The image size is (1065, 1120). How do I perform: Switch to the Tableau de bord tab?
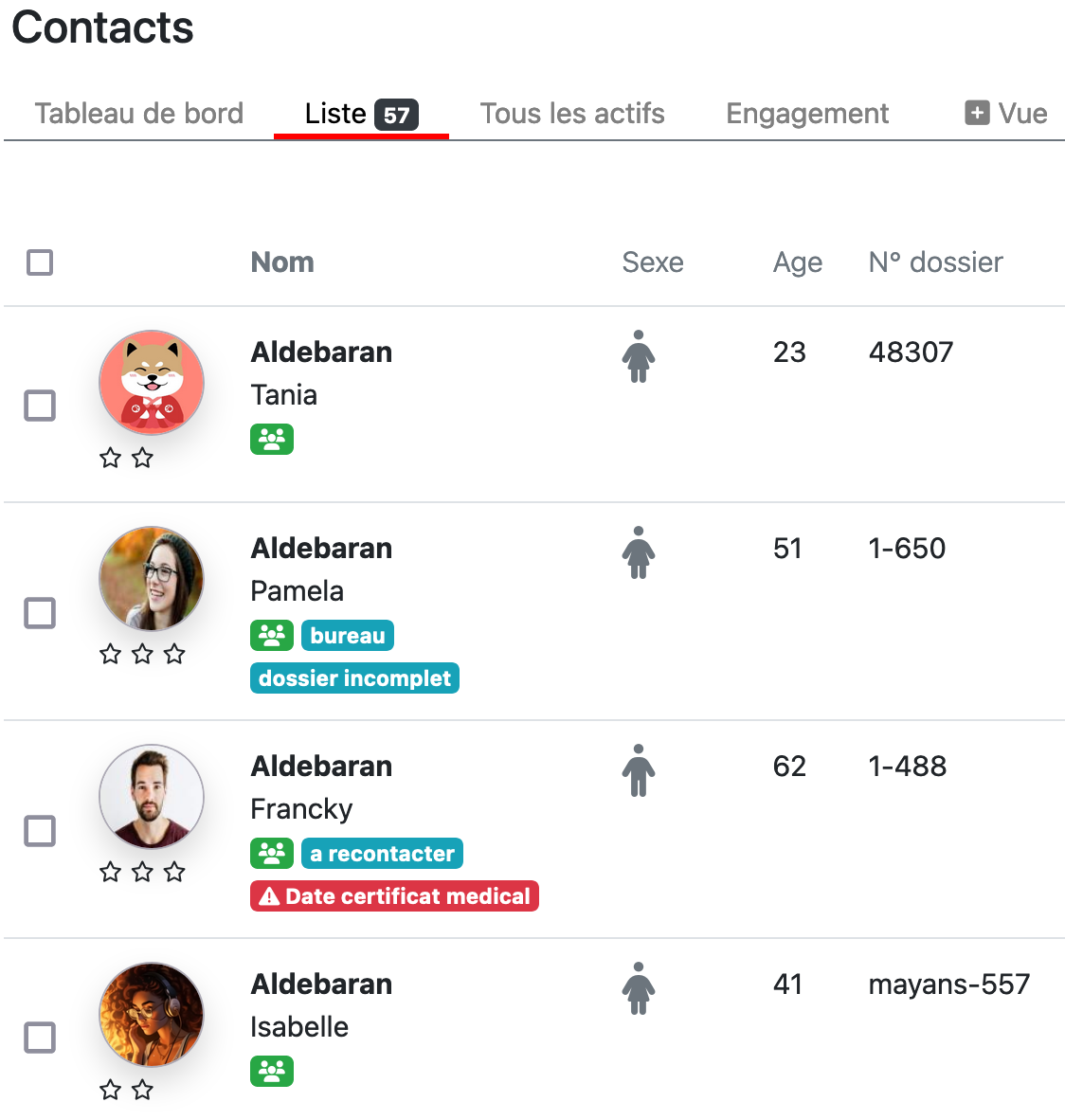[139, 114]
